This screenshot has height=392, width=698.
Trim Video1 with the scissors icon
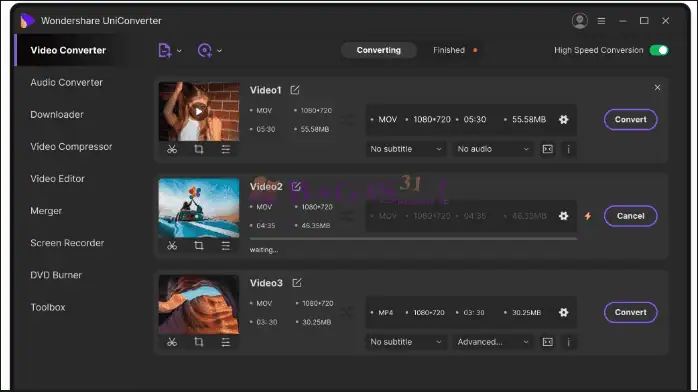click(x=172, y=150)
